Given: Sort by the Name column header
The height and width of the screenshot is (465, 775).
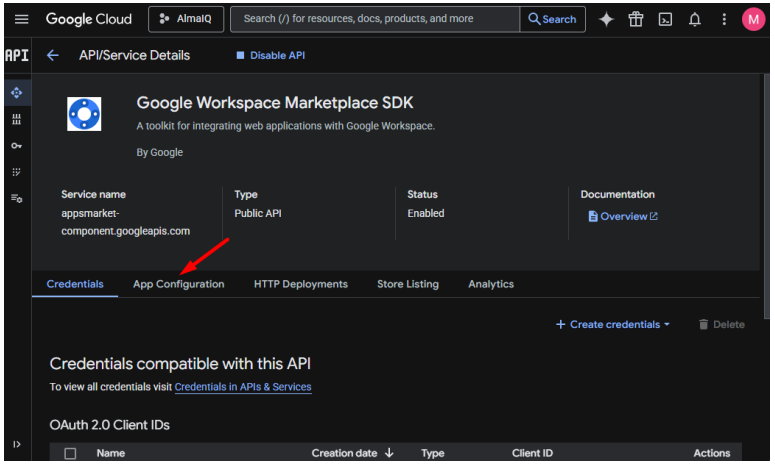Looking at the screenshot, I should (111, 453).
